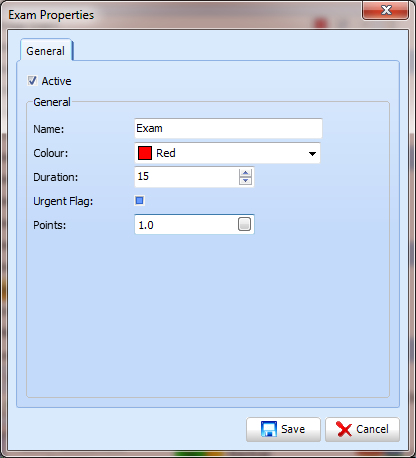Image resolution: width=416 pixels, height=458 pixels.
Task: Click the Save button
Action: point(283,429)
